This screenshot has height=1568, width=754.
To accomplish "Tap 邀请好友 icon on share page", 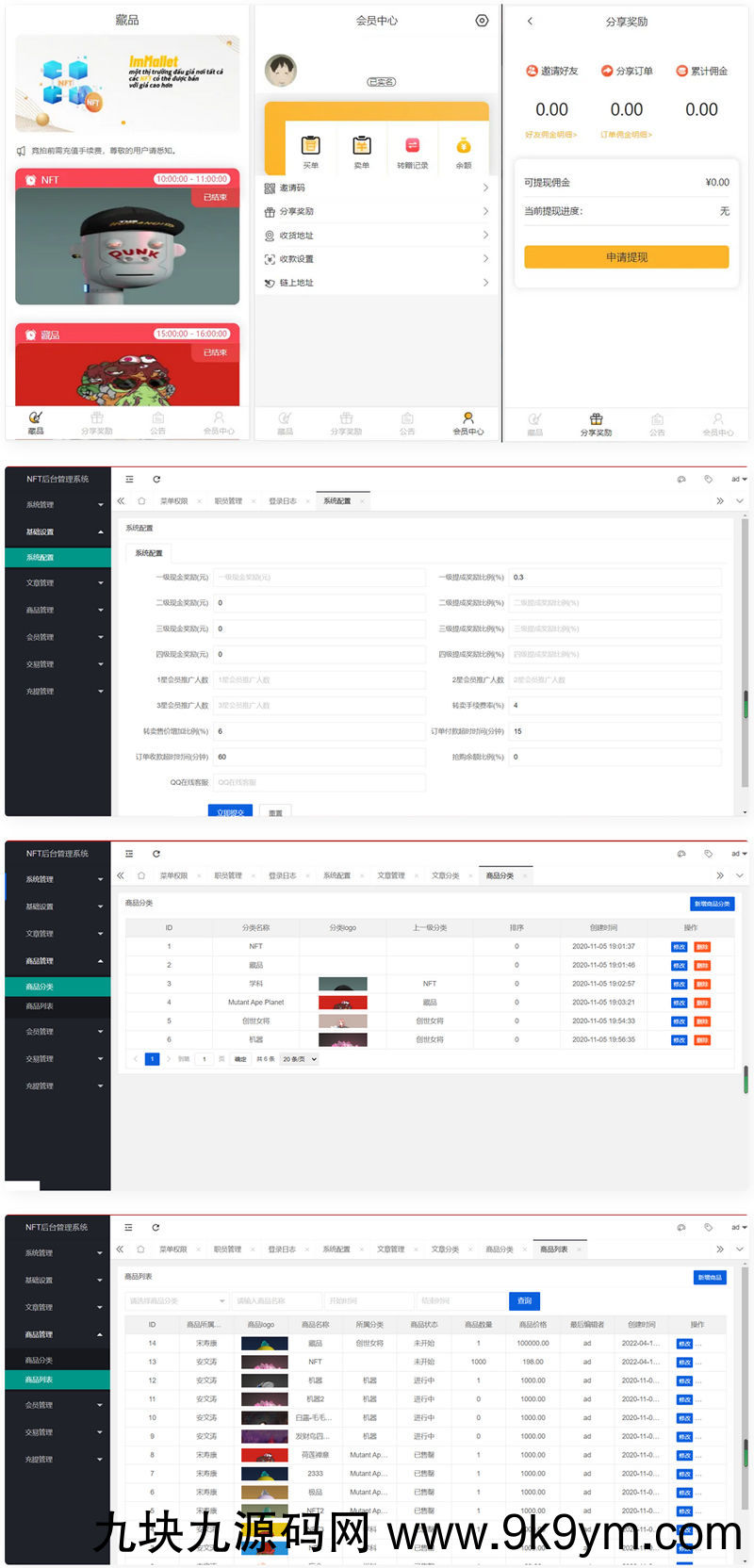I will point(532,71).
